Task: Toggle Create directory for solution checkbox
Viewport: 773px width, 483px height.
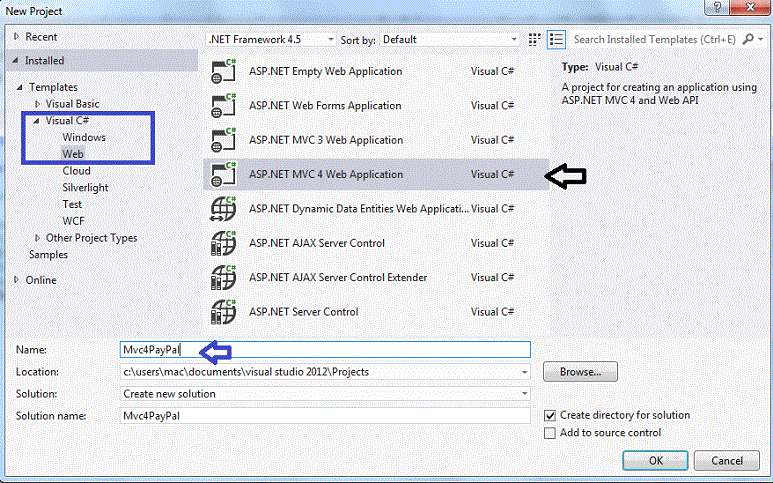Action: (550, 415)
